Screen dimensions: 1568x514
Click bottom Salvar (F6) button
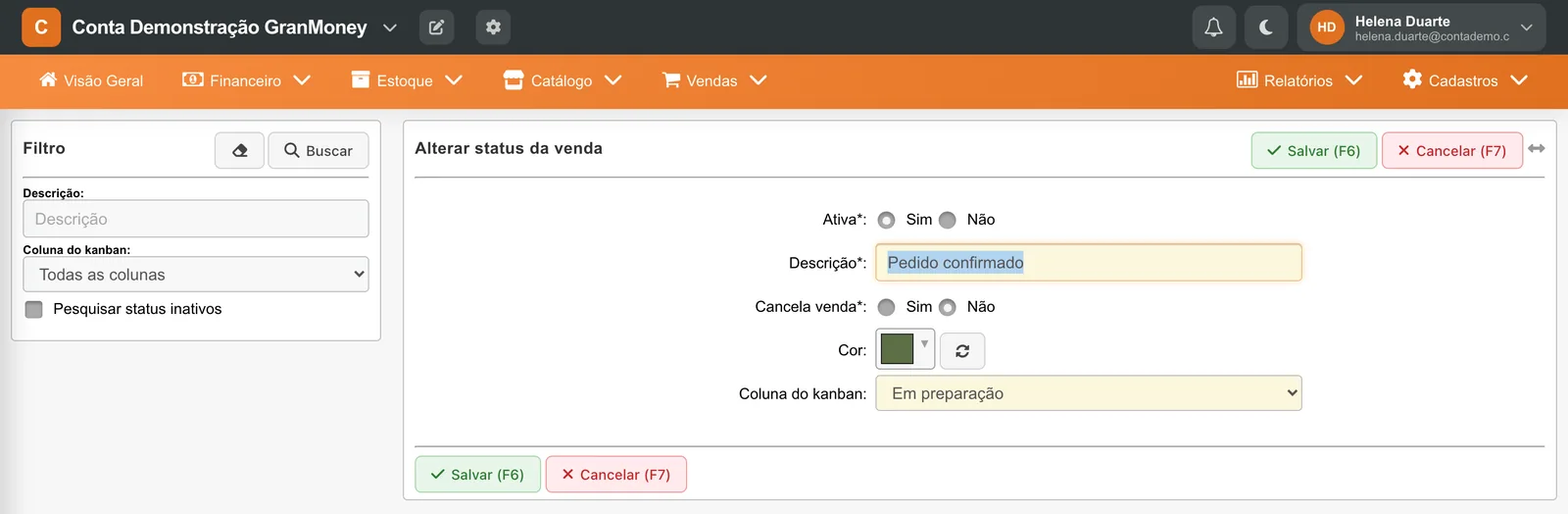(478, 474)
